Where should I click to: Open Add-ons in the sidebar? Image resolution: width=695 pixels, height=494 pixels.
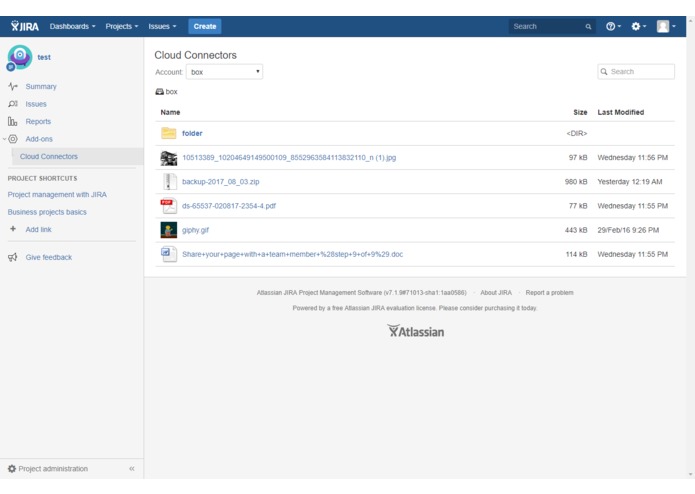[x=39, y=139]
